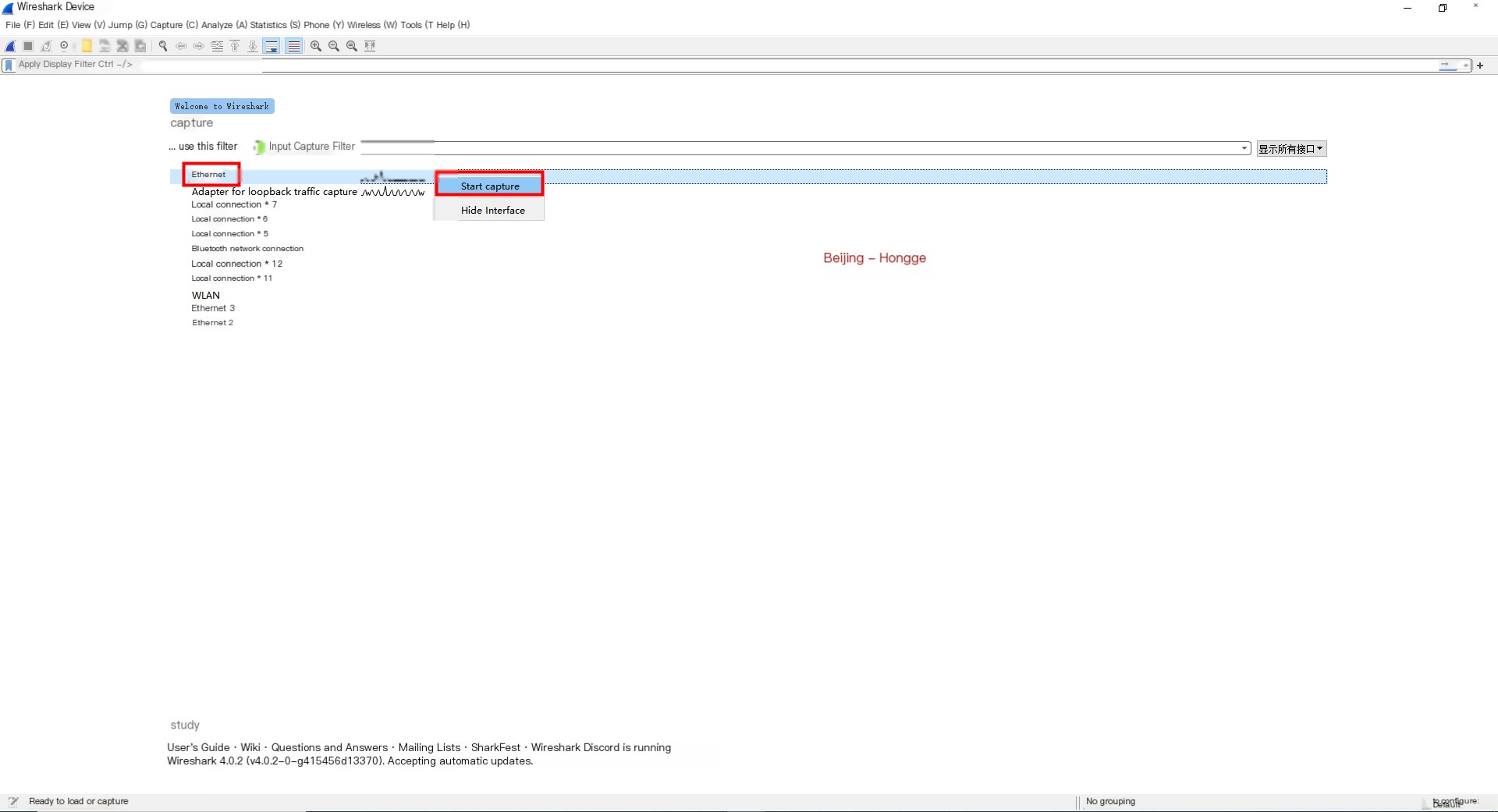The height and width of the screenshot is (812, 1498).
Task: Select Local connection * 5 interface
Action: pyautogui.click(x=229, y=234)
